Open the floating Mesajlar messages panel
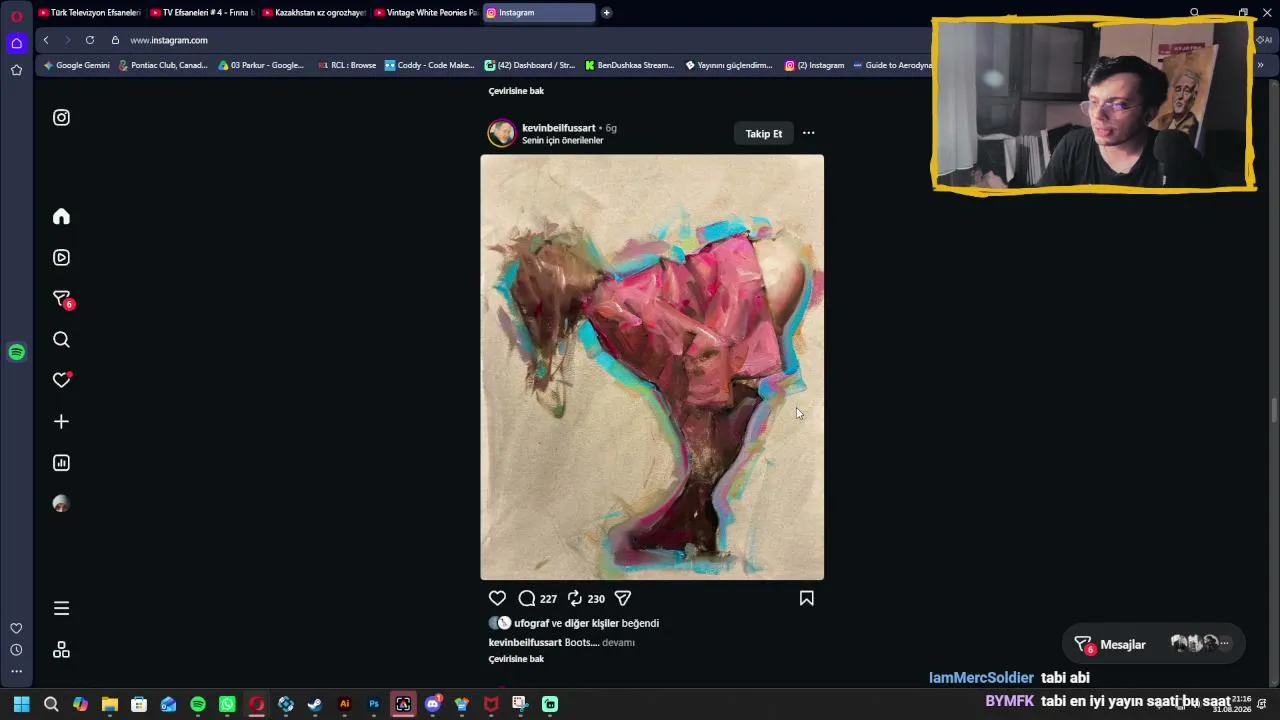 point(1154,645)
